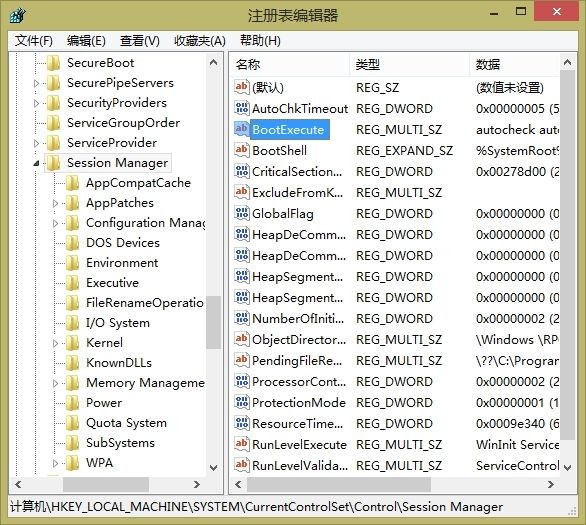Image resolution: width=586 pixels, height=525 pixels.
Task: Click the AutoChkTimeout DWORD value icon
Action: pos(241,108)
